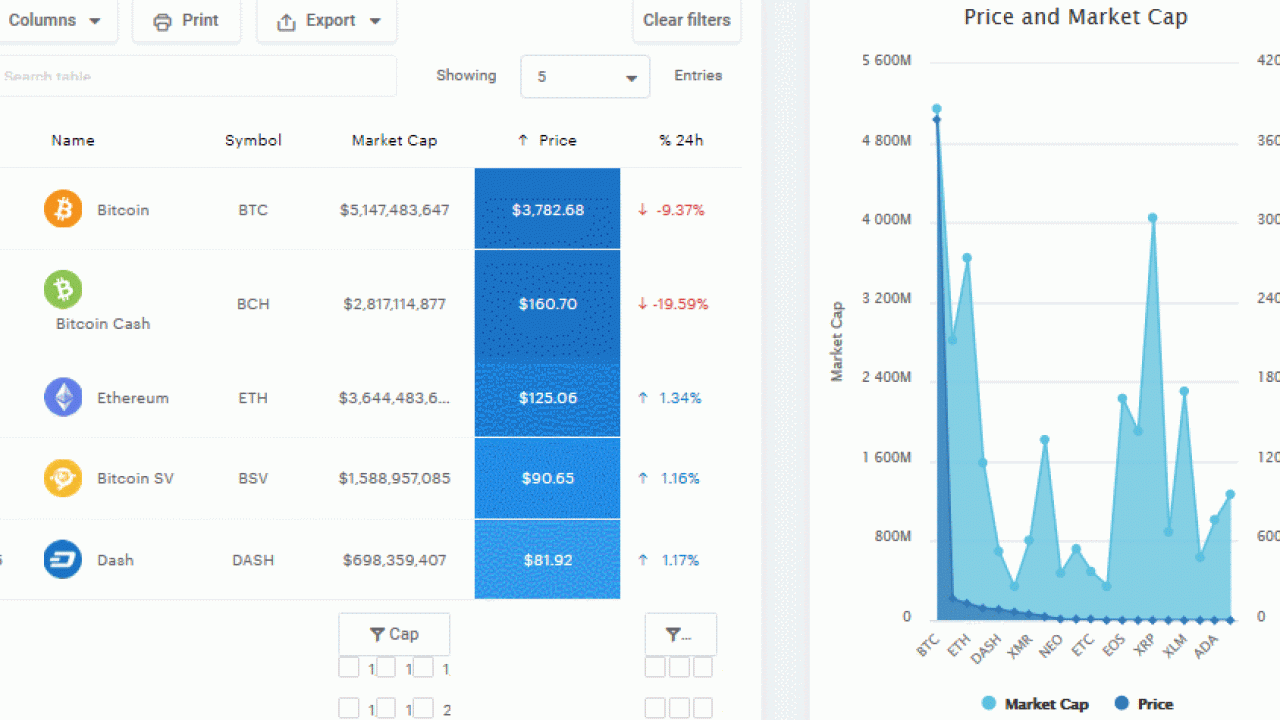1280x720 pixels.
Task: Select the Ethereum name link
Action: (133, 398)
